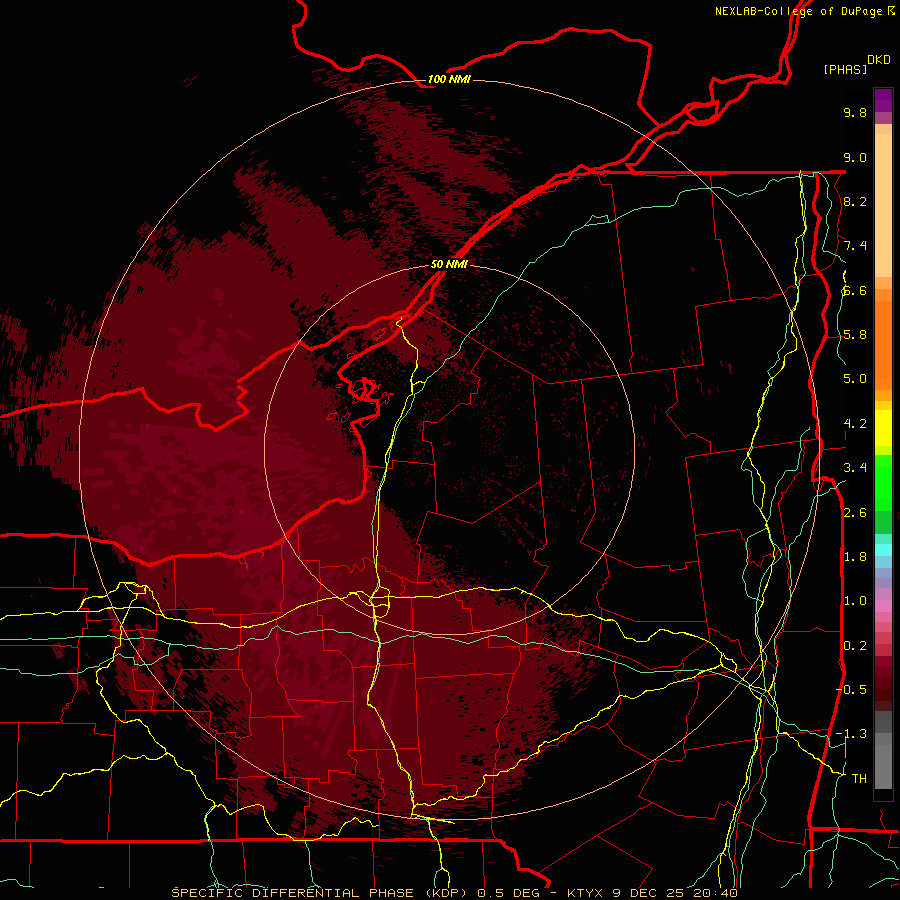Select the 5.0 value on the color scale
The image size is (900, 900).
[x=855, y=379]
